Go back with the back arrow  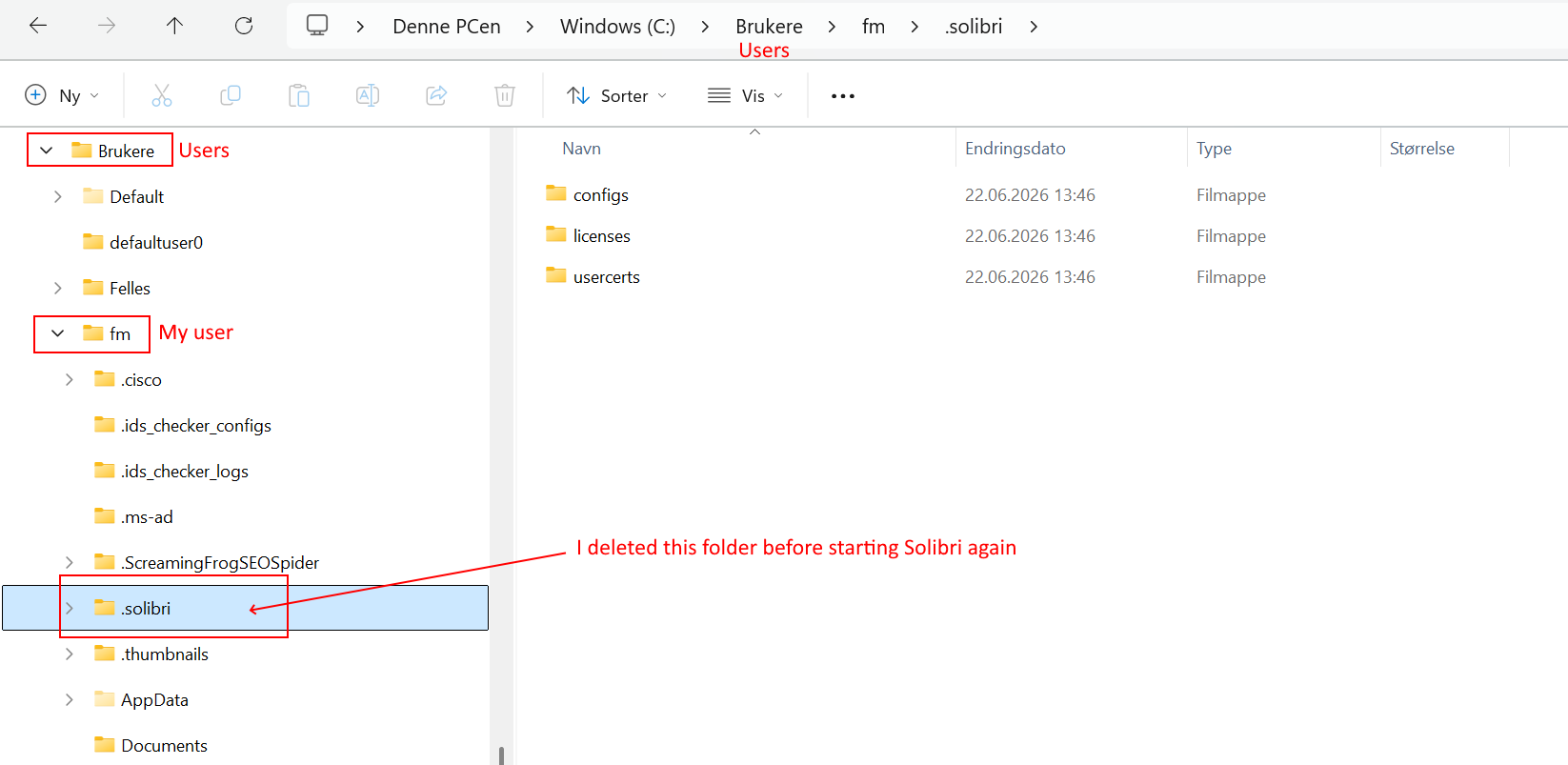(x=38, y=26)
